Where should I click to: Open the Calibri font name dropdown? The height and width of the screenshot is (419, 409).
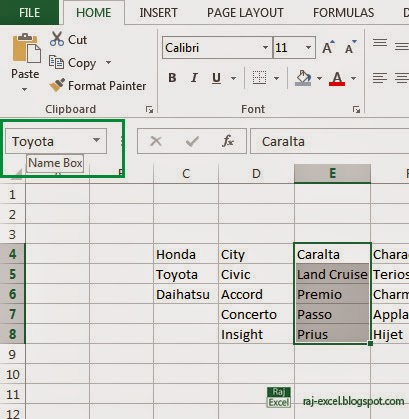click(265, 47)
